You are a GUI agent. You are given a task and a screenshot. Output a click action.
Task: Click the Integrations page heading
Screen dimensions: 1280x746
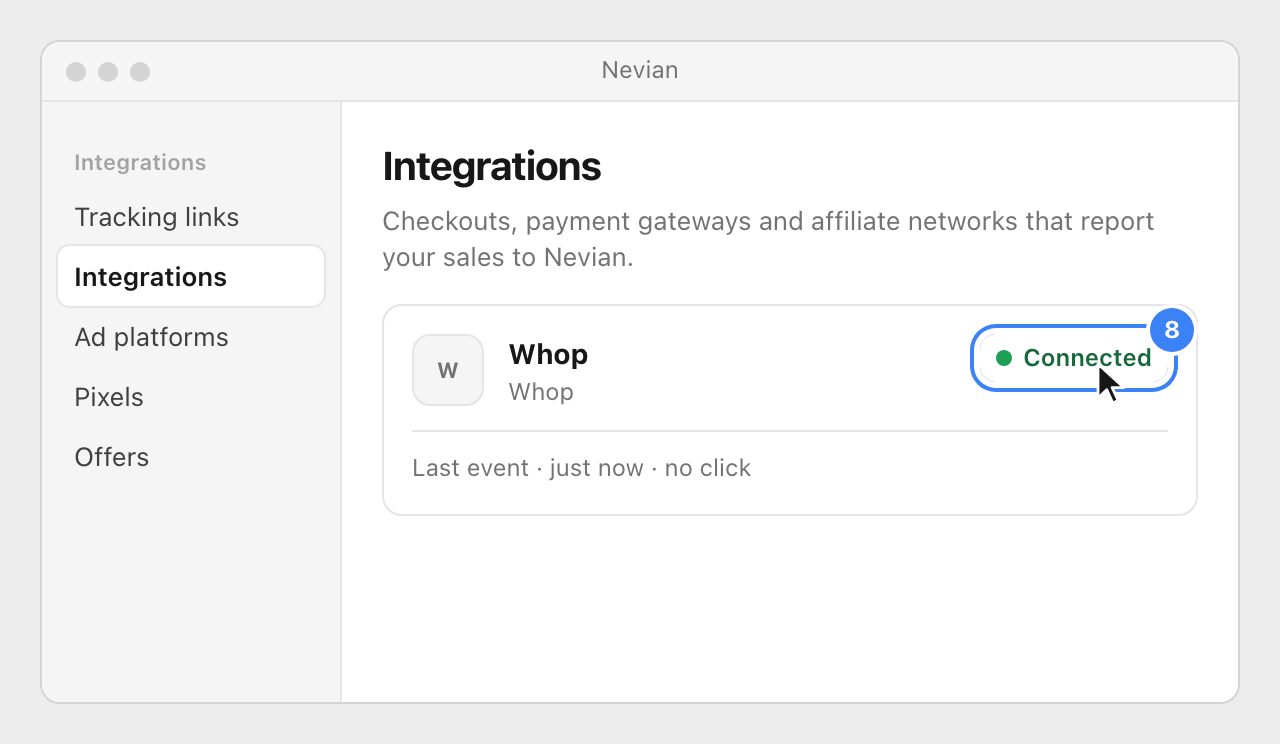[492, 166]
